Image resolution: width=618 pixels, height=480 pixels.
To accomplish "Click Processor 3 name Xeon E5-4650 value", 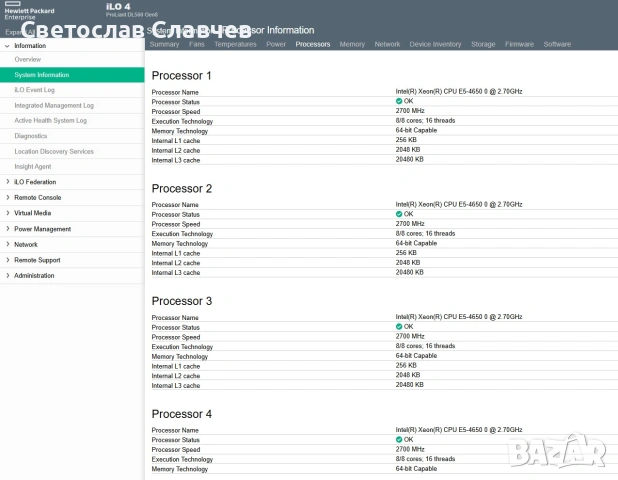I will pos(459,317).
